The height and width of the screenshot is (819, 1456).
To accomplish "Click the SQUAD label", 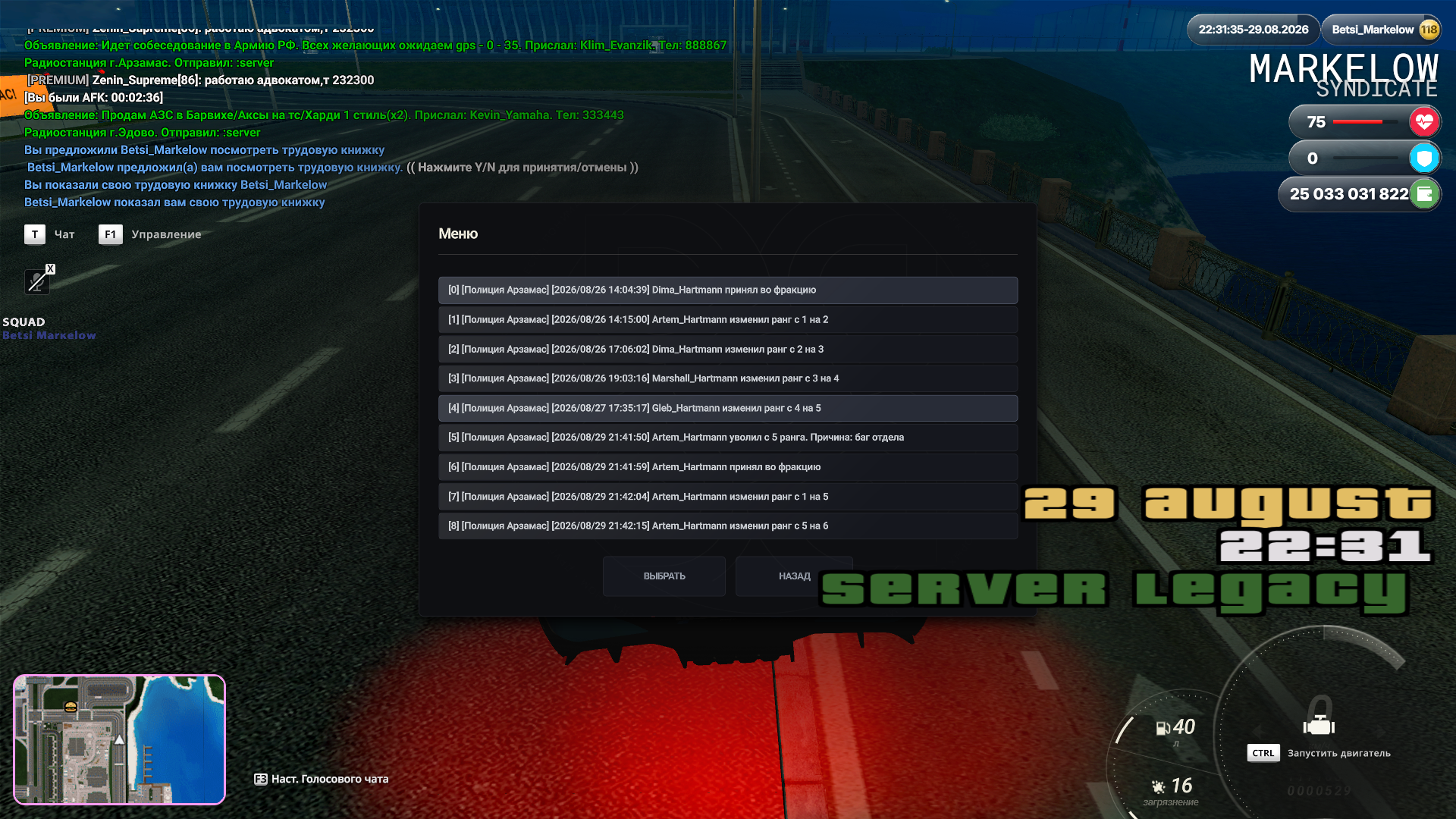I will click(x=24, y=322).
